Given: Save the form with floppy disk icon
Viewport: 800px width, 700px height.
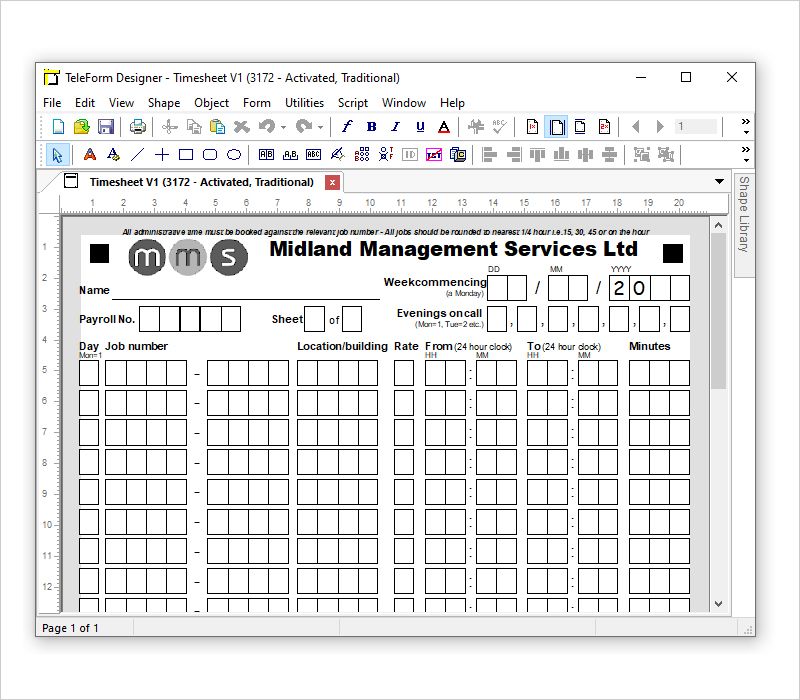Looking at the screenshot, I should 106,127.
